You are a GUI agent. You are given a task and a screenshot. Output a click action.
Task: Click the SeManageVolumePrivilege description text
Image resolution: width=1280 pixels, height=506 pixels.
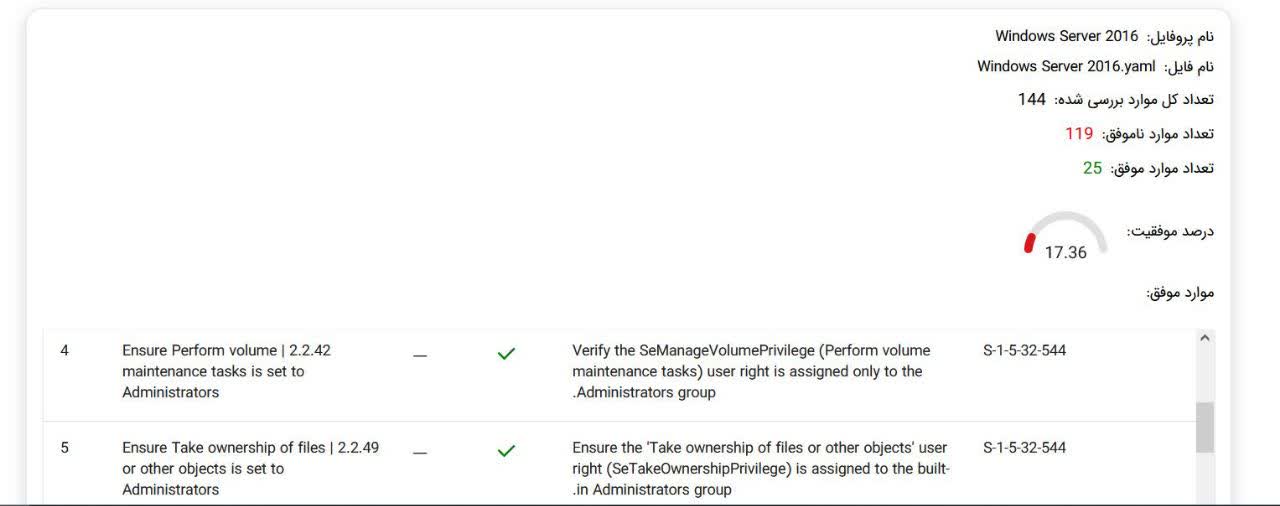(x=750, y=371)
